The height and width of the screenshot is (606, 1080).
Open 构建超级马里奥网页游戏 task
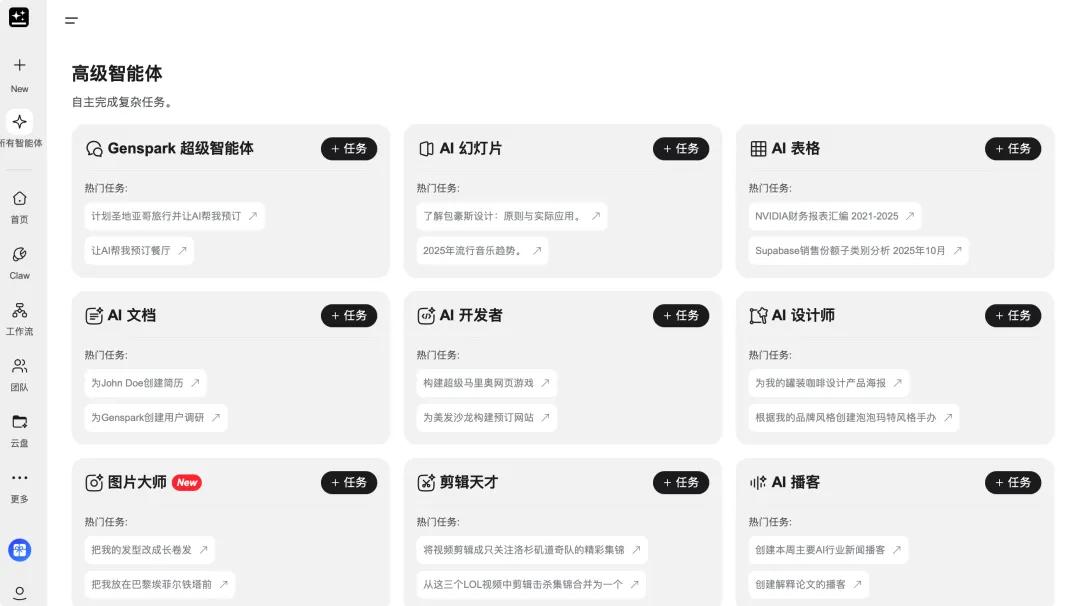pos(486,383)
